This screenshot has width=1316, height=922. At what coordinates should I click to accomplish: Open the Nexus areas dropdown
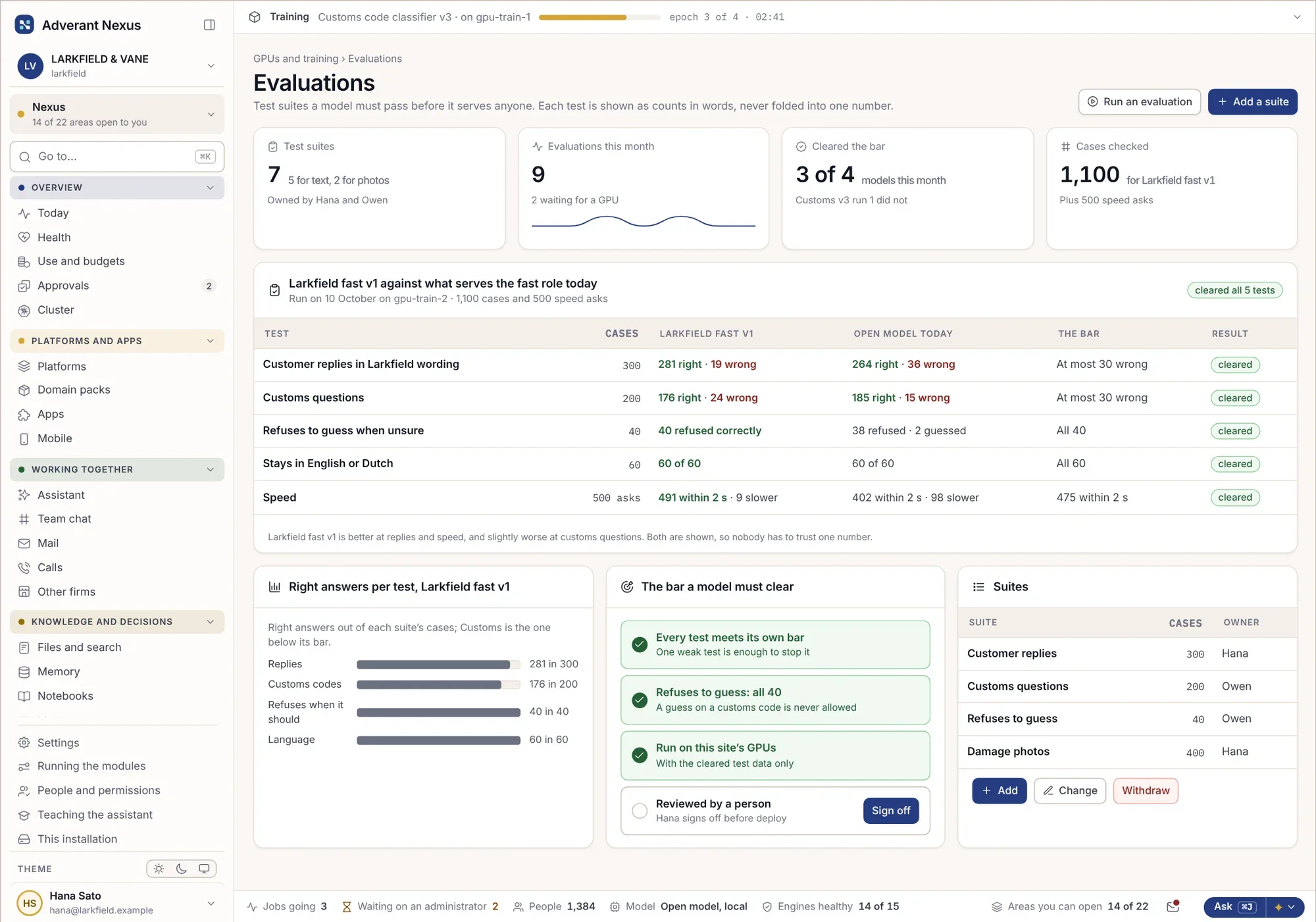pyautogui.click(x=117, y=114)
